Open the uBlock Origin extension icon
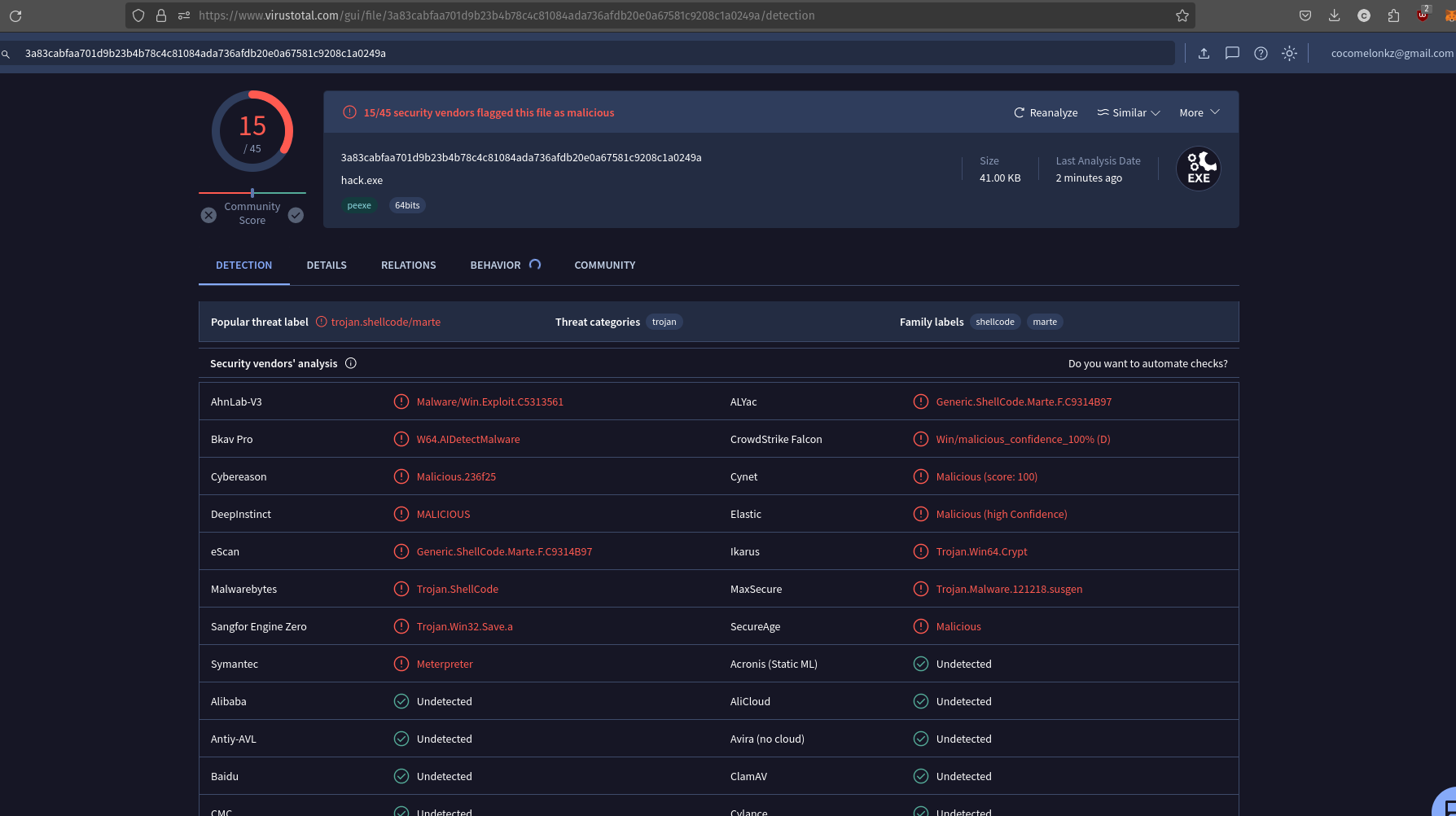This screenshot has height=816, width=1456. pyautogui.click(x=1423, y=14)
